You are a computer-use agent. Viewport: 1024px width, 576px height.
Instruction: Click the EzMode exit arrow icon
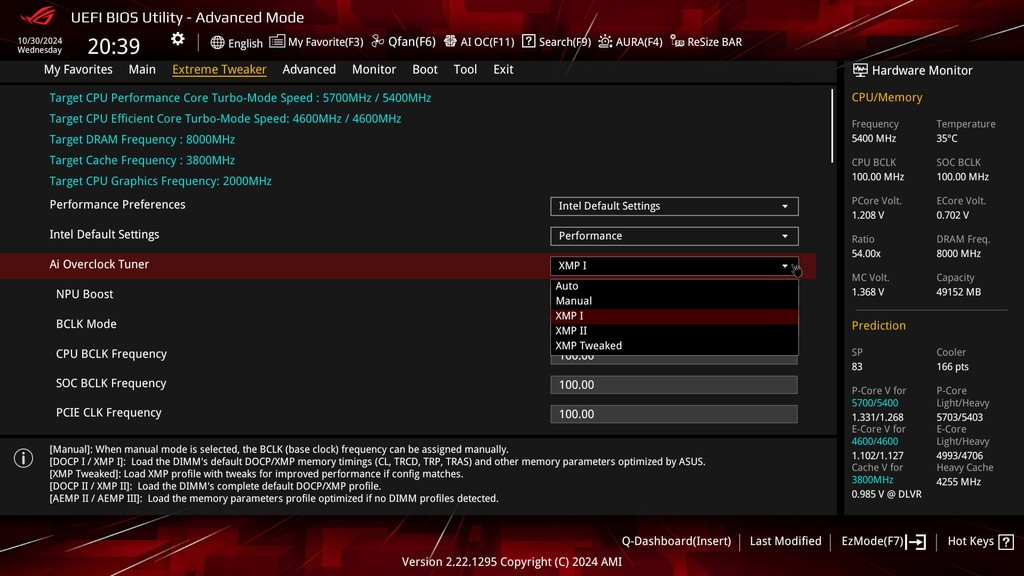point(916,541)
